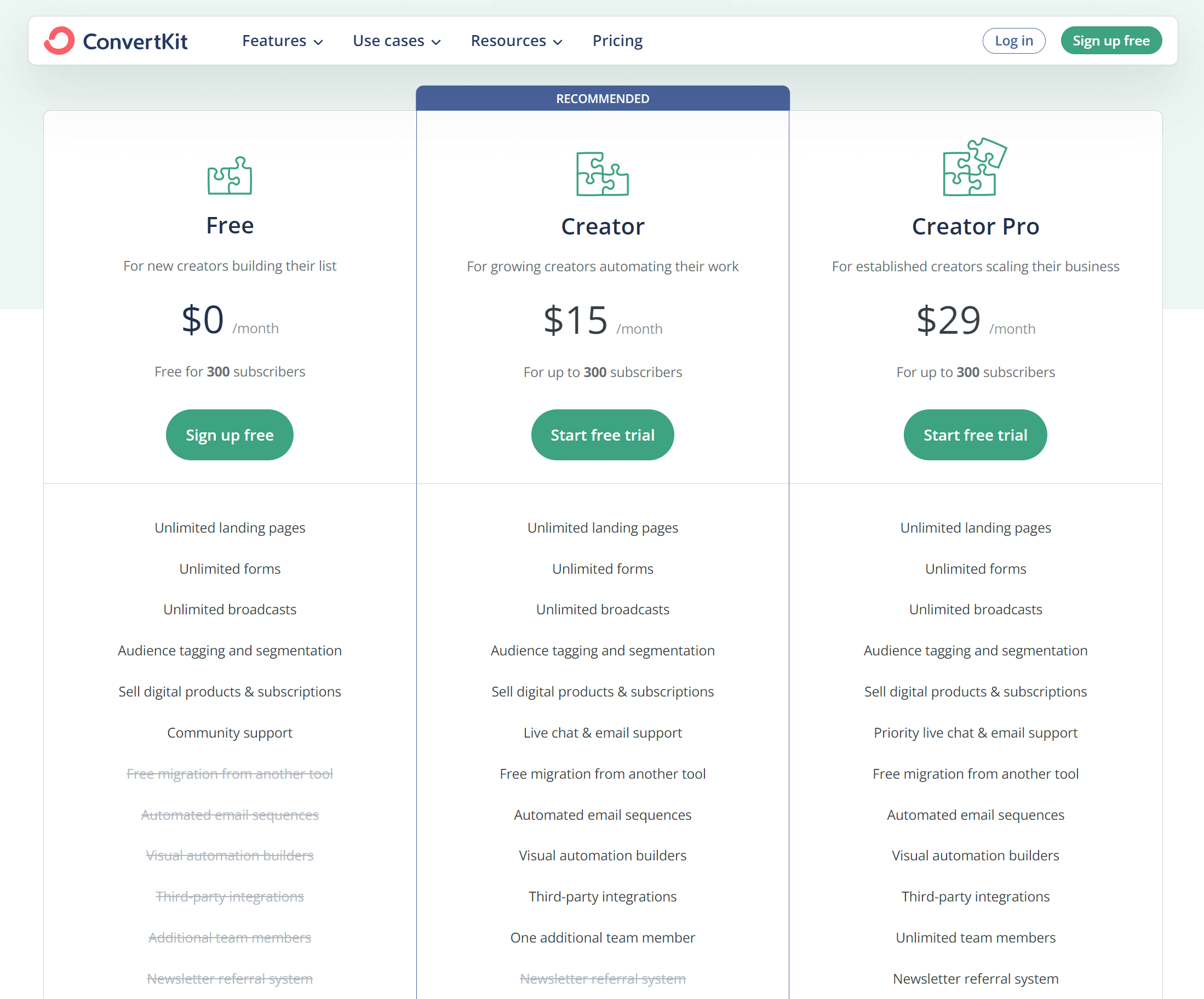
Task: Click 'Third-party integrations' in Creator Pro
Action: [975, 897]
